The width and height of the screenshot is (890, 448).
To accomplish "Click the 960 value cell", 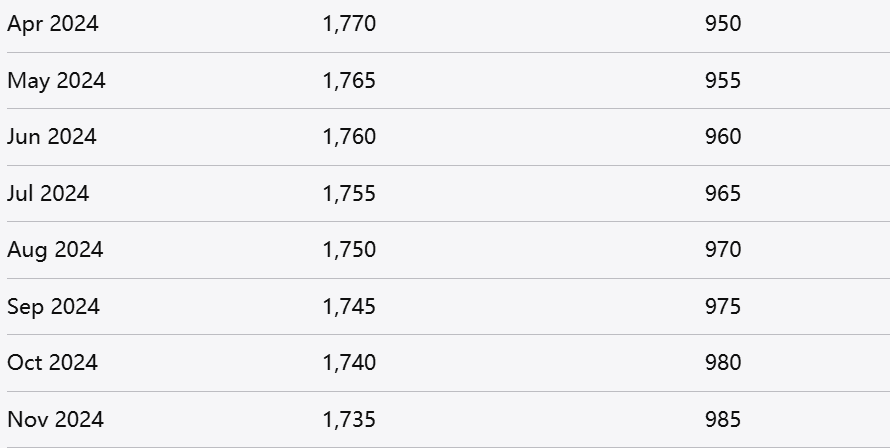I will click(722, 136).
